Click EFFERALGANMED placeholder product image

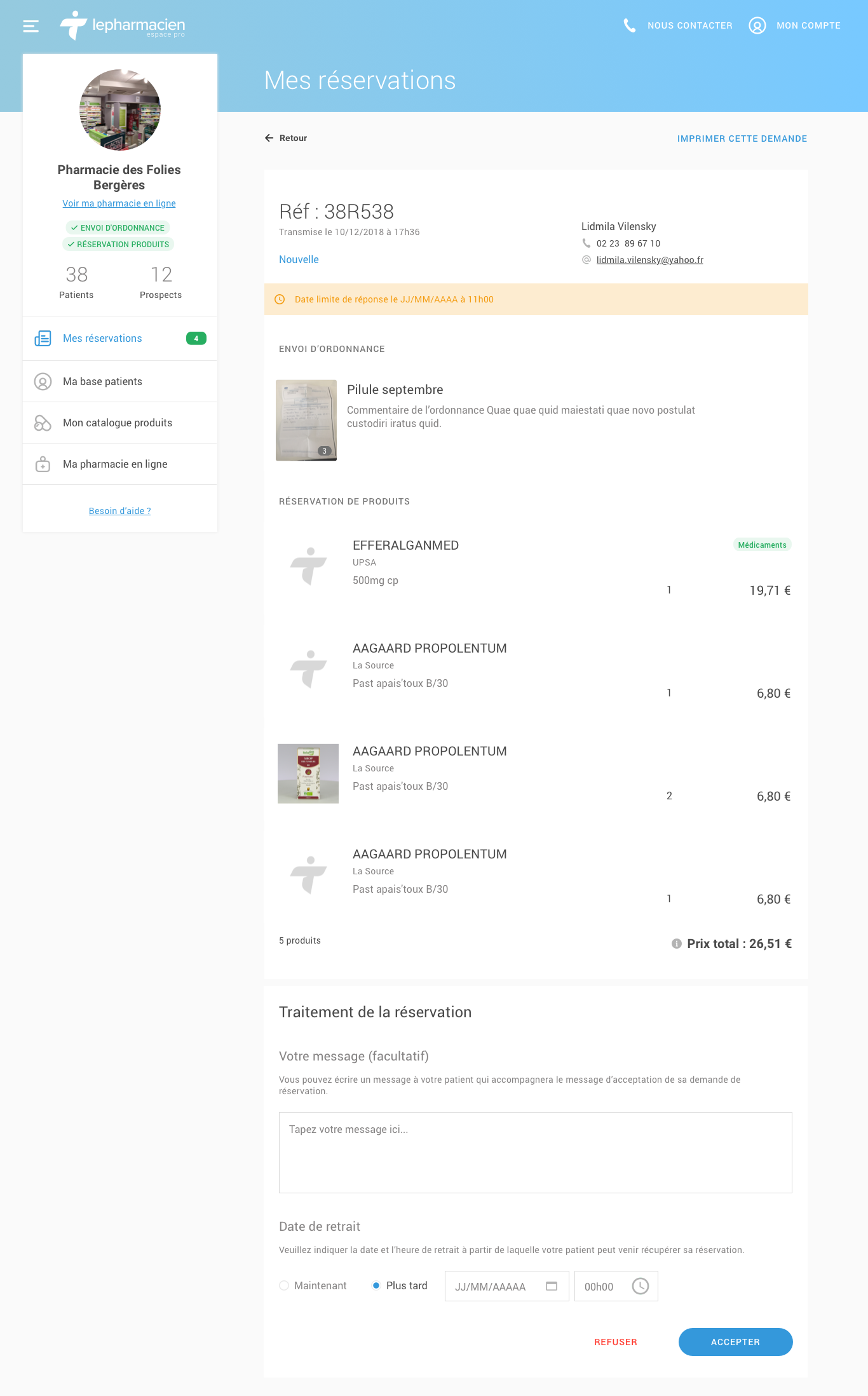308,566
